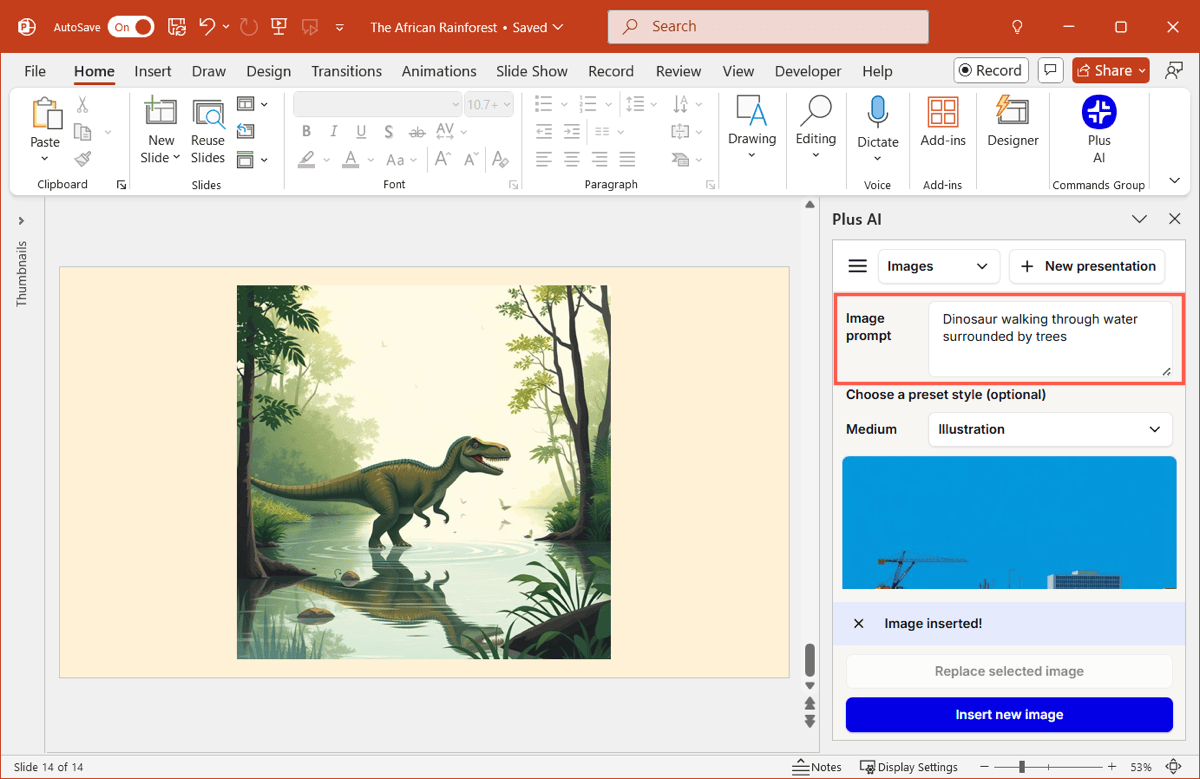Select the Format Painter brush
The height and width of the screenshot is (779, 1200).
[83, 159]
